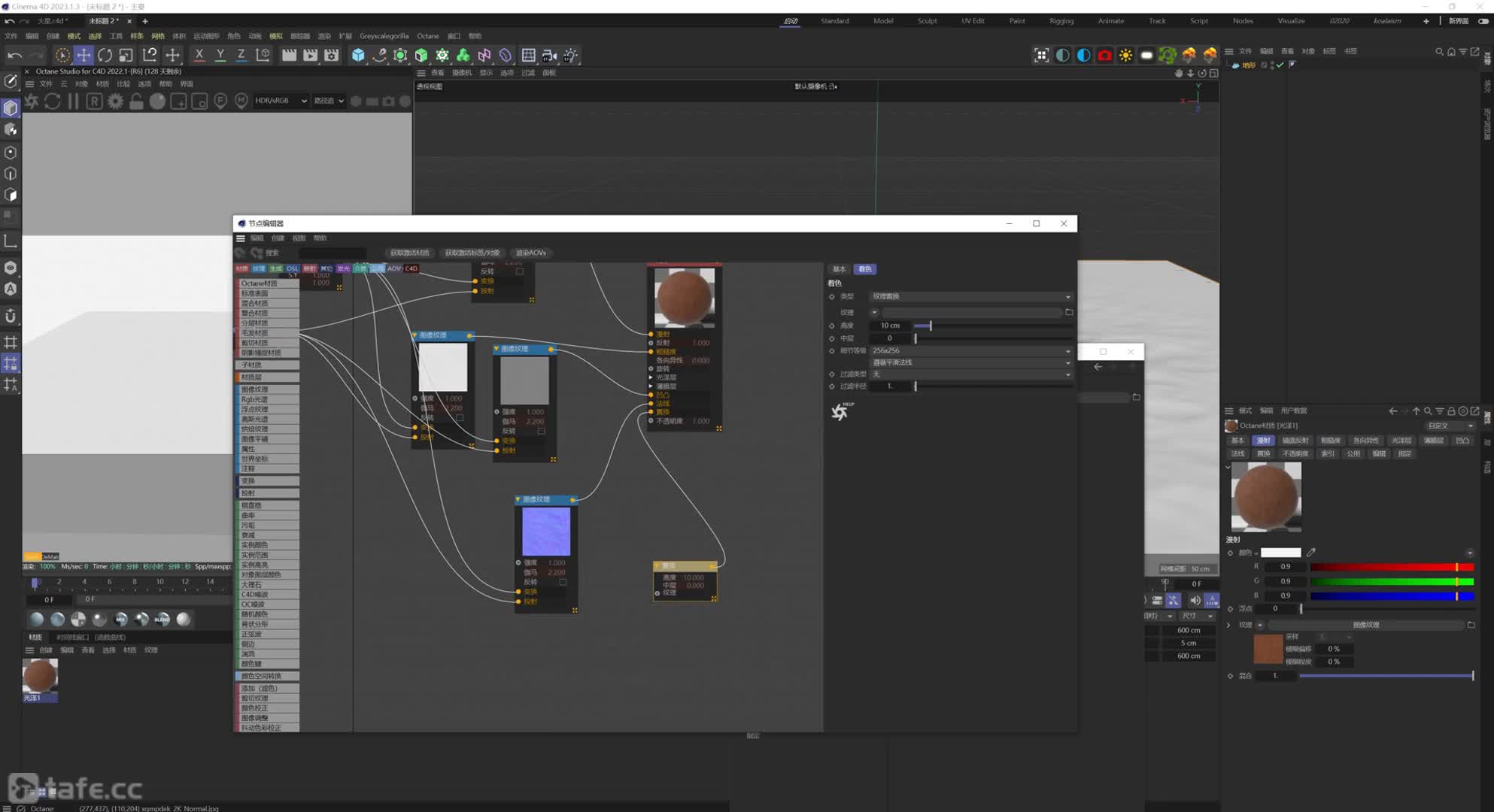Click the attribute manager search icon
The height and width of the screenshot is (812, 1494).
click(1427, 411)
